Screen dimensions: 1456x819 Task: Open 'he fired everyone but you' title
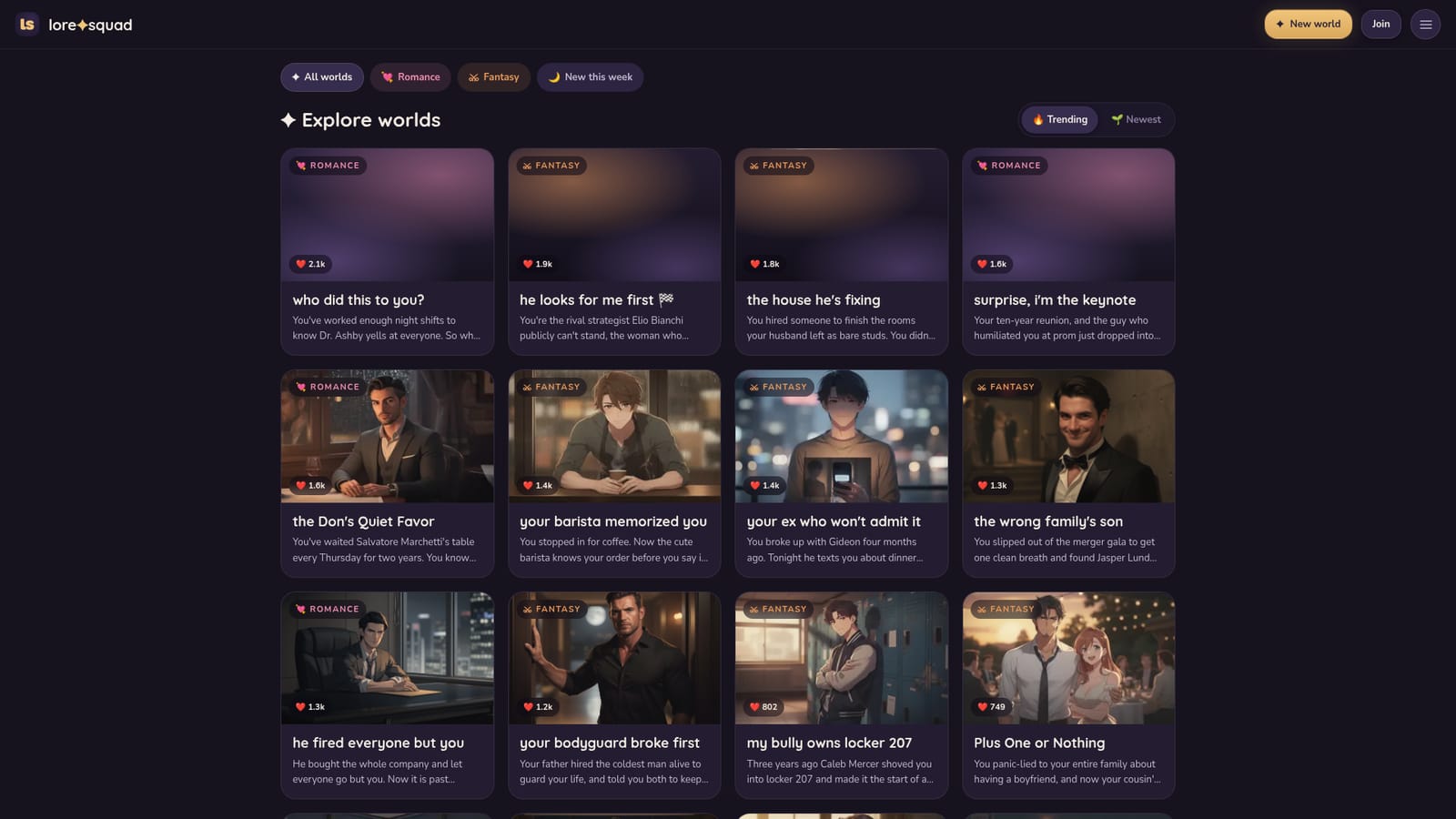tap(379, 743)
